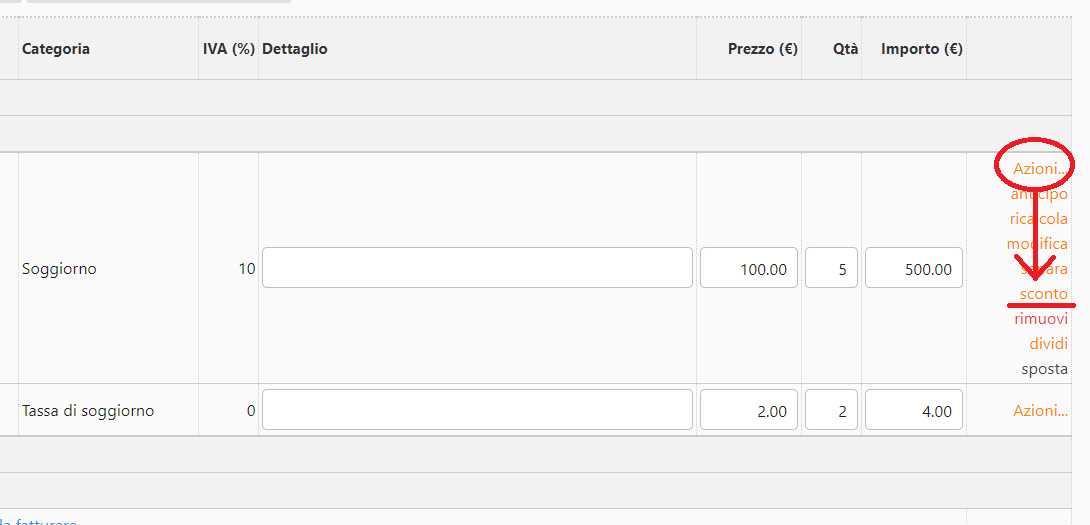Click the Tassa di soggiorno quantity field

click(831, 410)
